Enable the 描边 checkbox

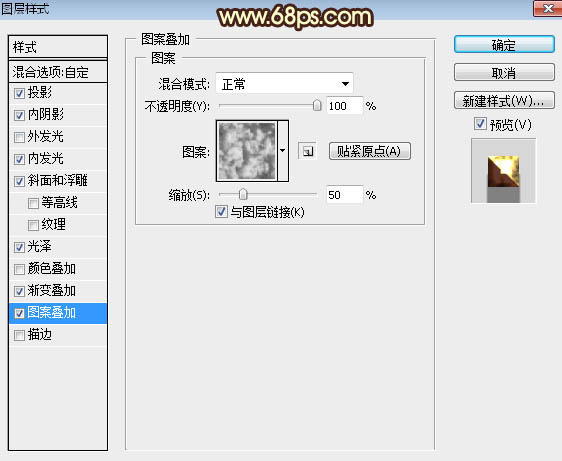pos(19,335)
